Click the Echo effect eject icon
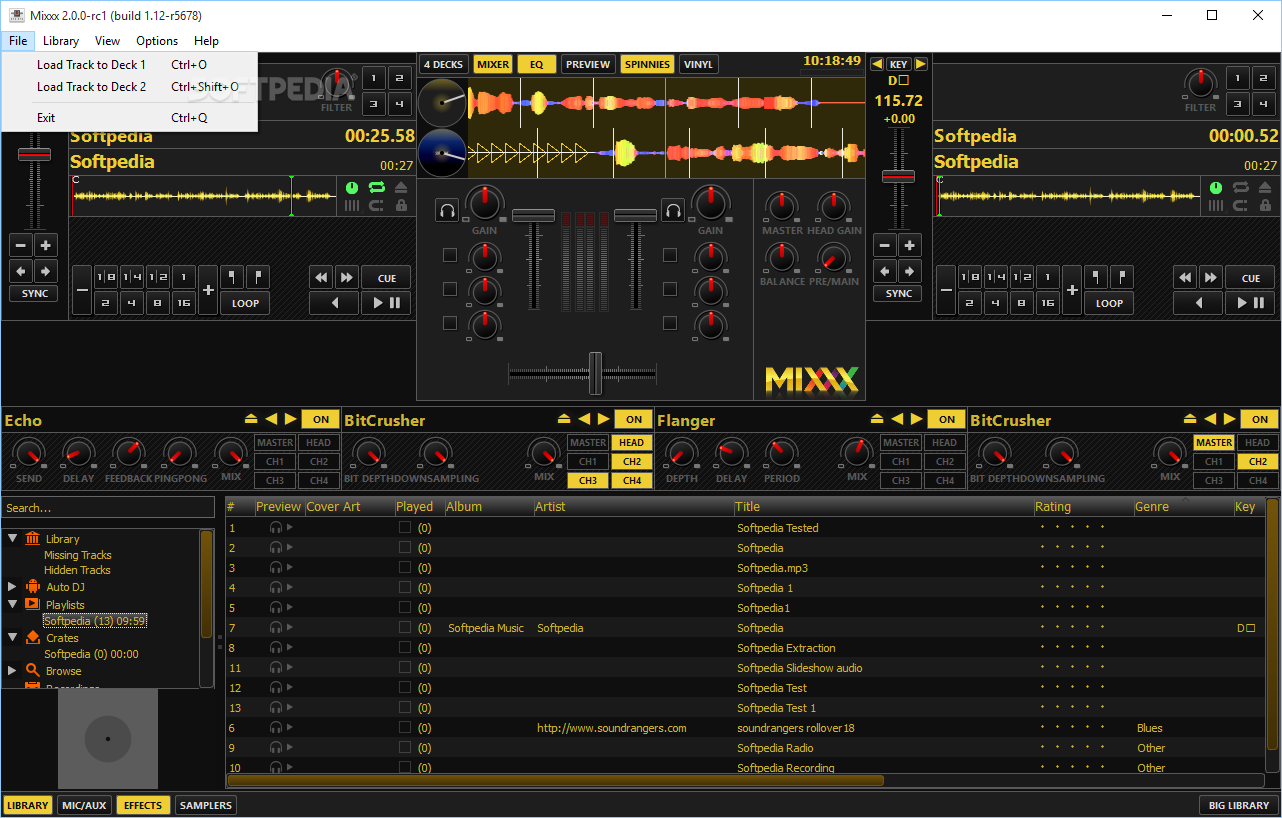Viewport: 1282px width, 818px height. pyautogui.click(x=251, y=419)
